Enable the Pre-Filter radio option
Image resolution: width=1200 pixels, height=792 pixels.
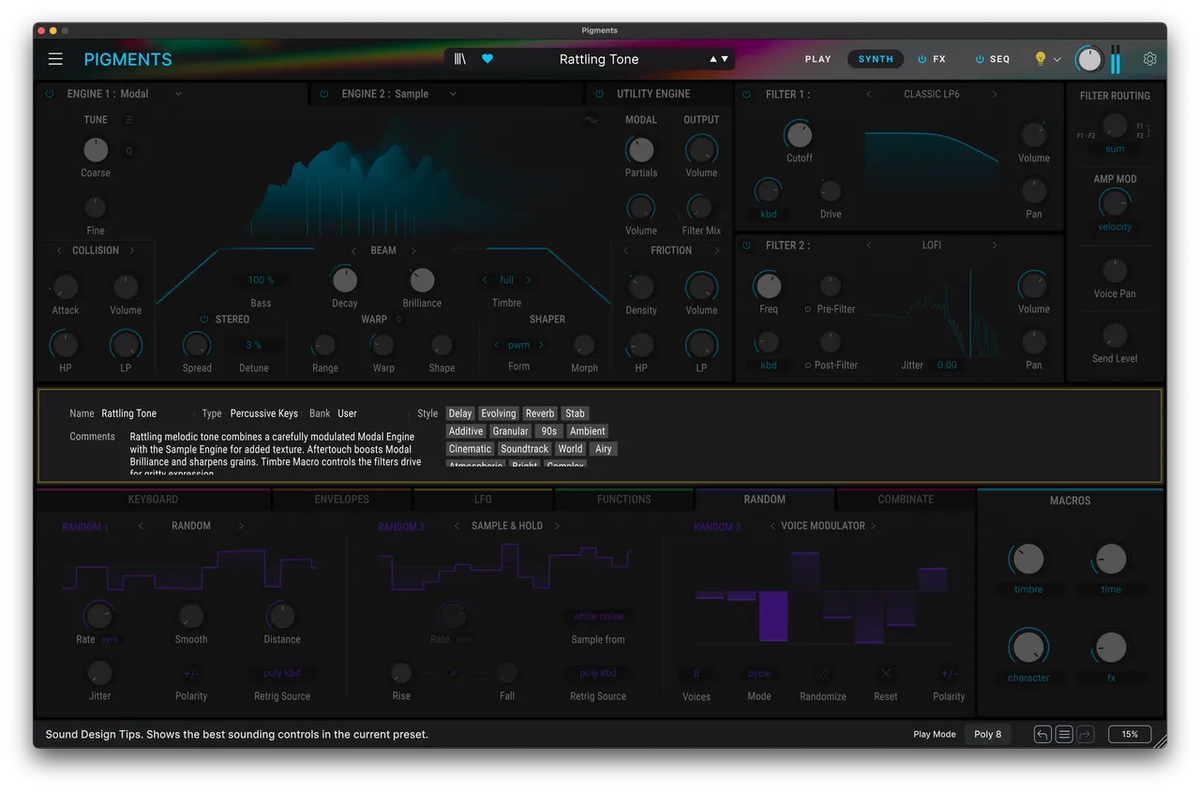point(808,309)
